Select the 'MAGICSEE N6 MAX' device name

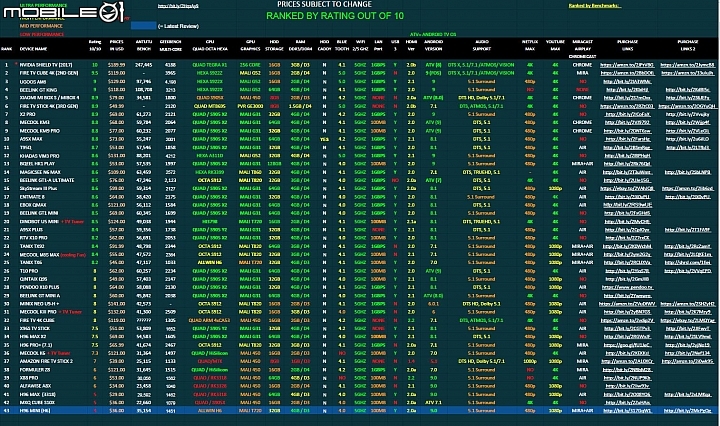click(x=39, y=172)
